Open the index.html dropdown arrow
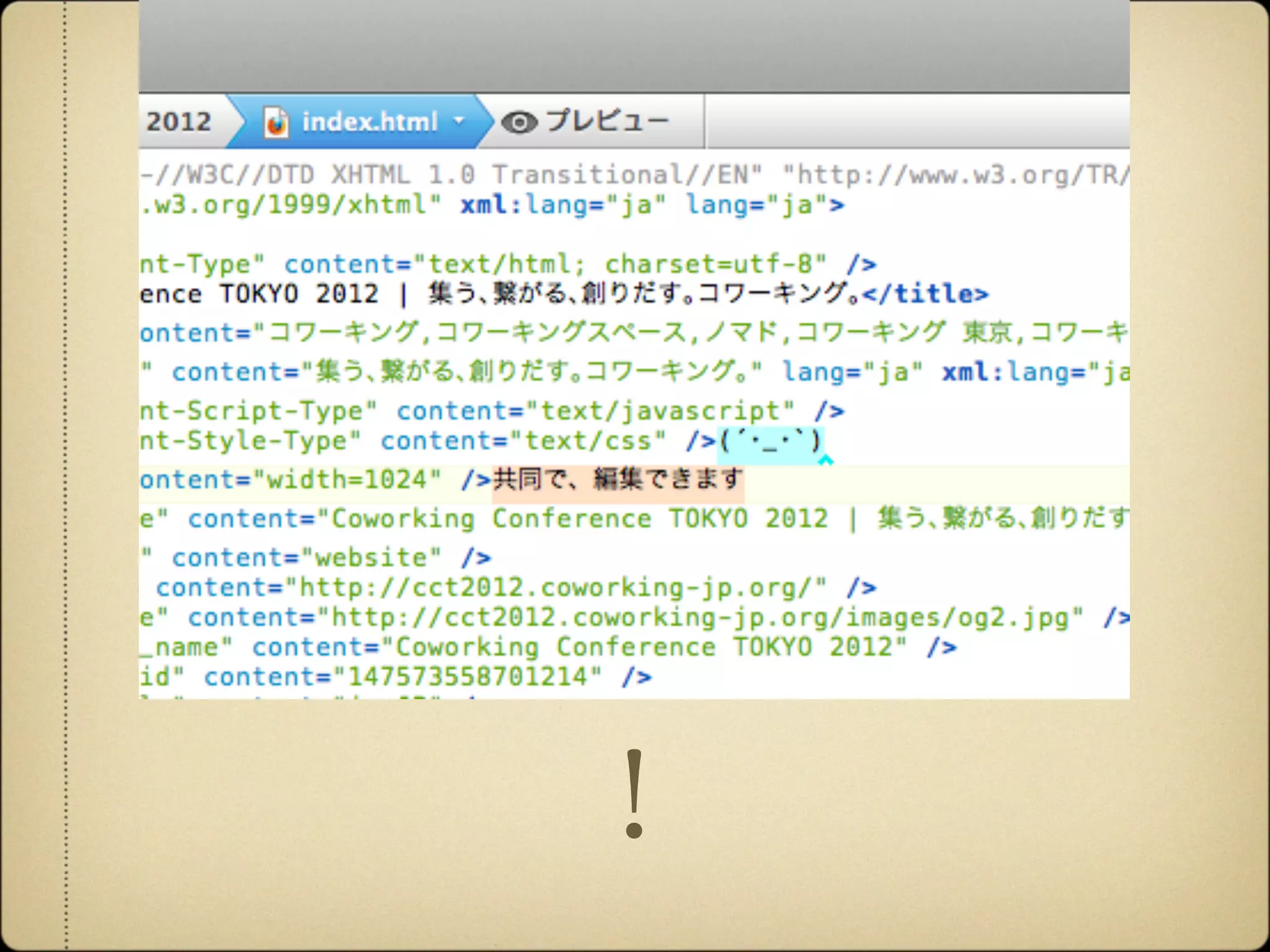1270x952 pixels. pos(460,120)
